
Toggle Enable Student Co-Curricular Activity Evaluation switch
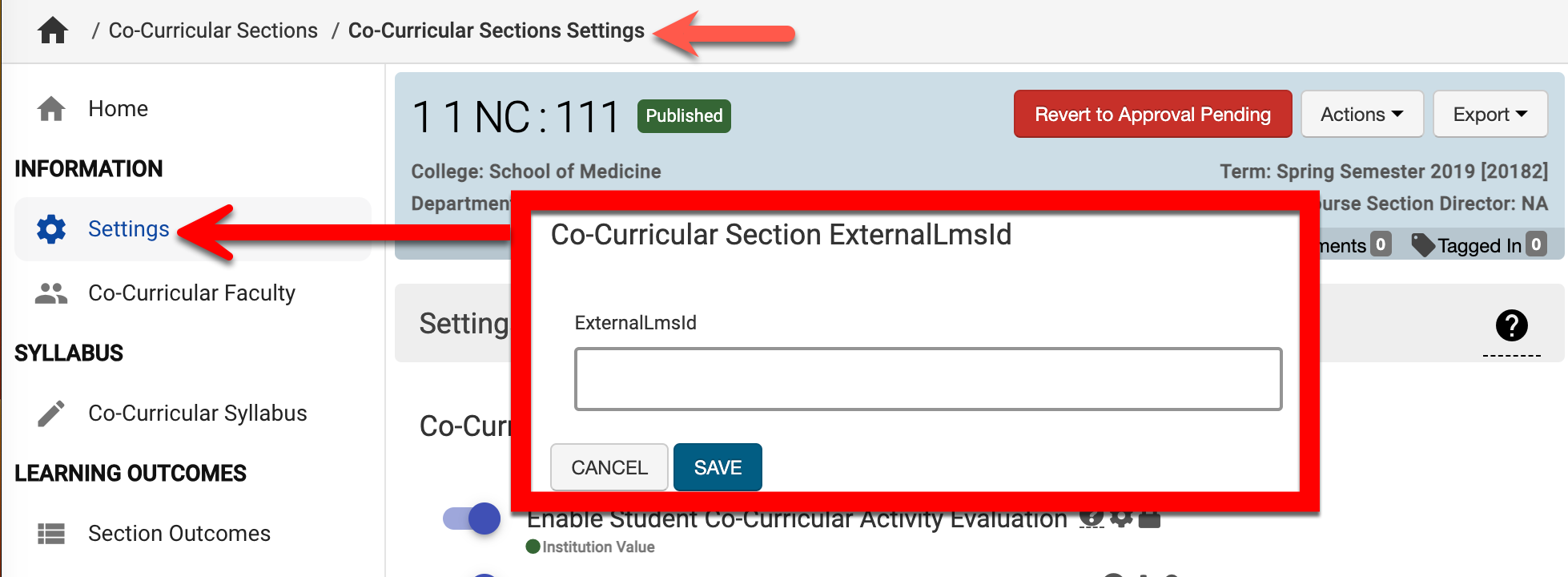click(x=472, y=518)
